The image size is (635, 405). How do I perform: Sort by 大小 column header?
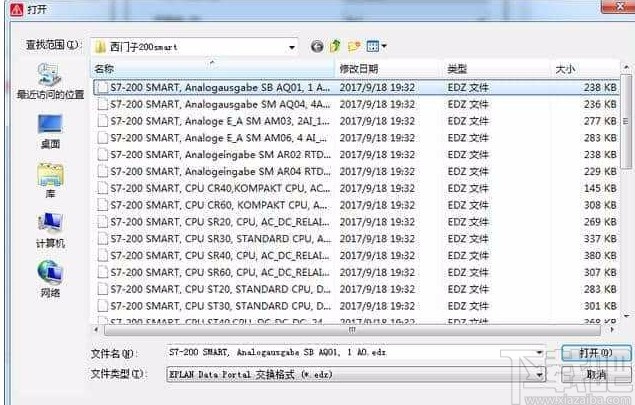(x=586, y=69)
